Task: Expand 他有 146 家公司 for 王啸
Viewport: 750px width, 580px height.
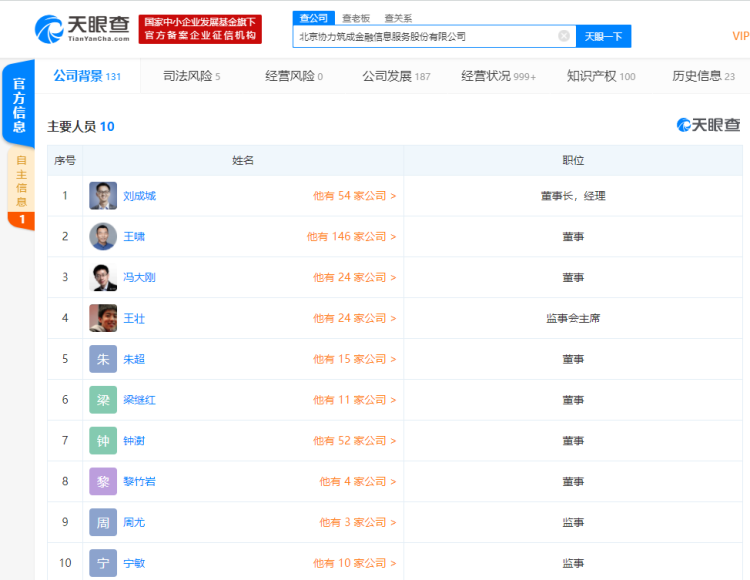Action: click(x=351, y=237)
